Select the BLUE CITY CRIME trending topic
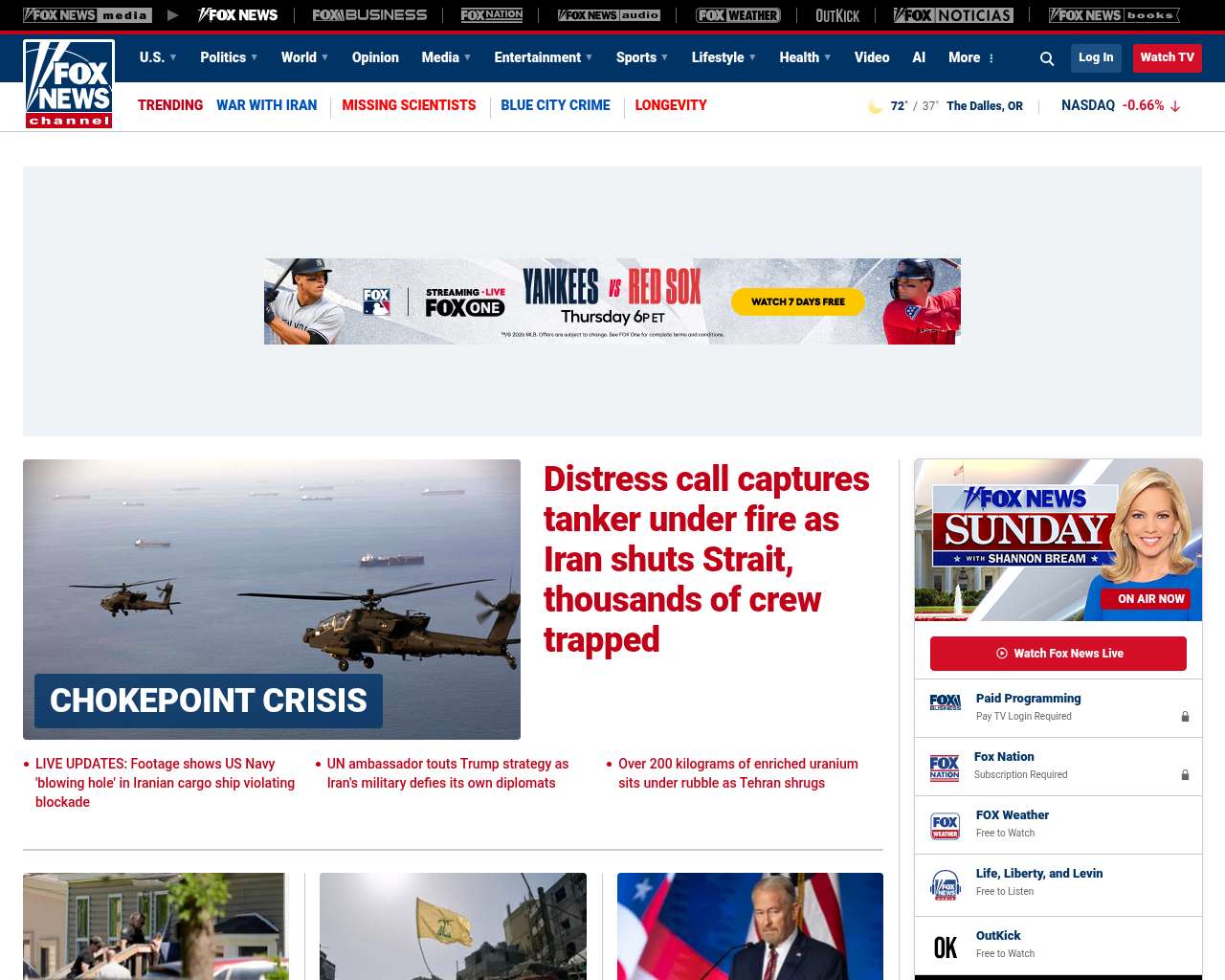Viewport: 1225px width, 980px height. tap(555, 105)
